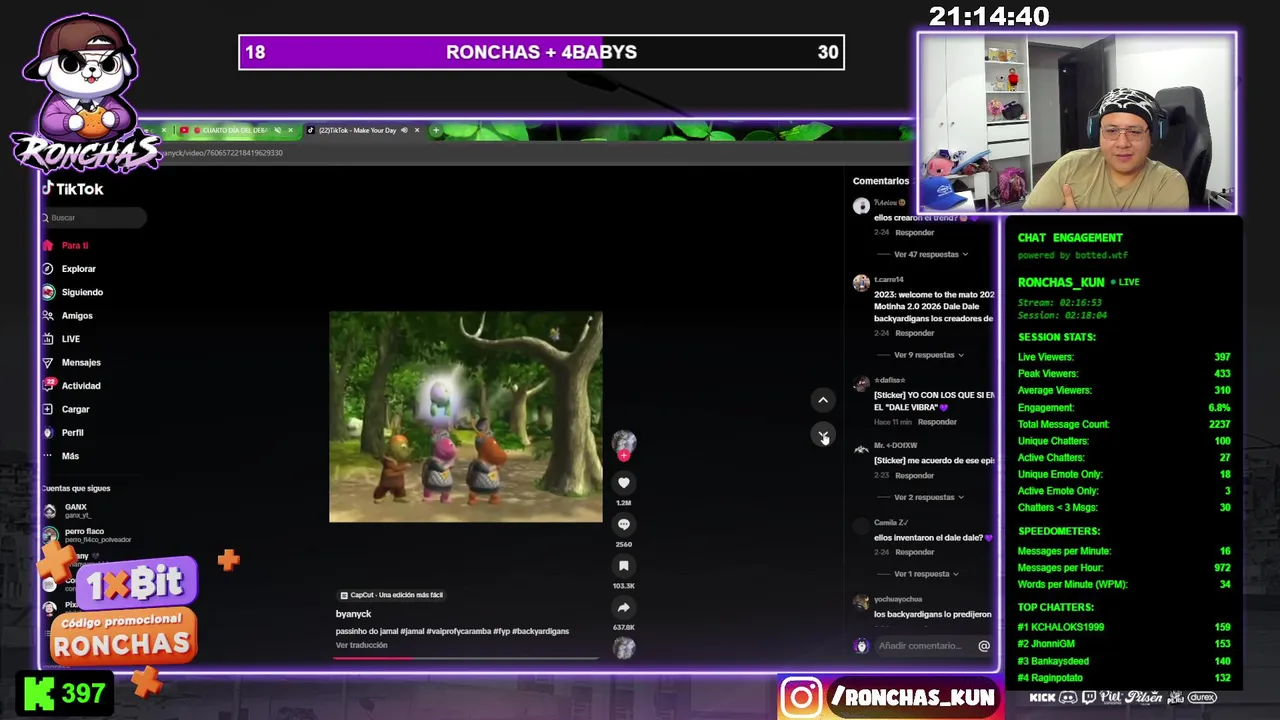Go to next video with down arrow
This screenshot has height=720, width=1280.
[x=823, y=436]
